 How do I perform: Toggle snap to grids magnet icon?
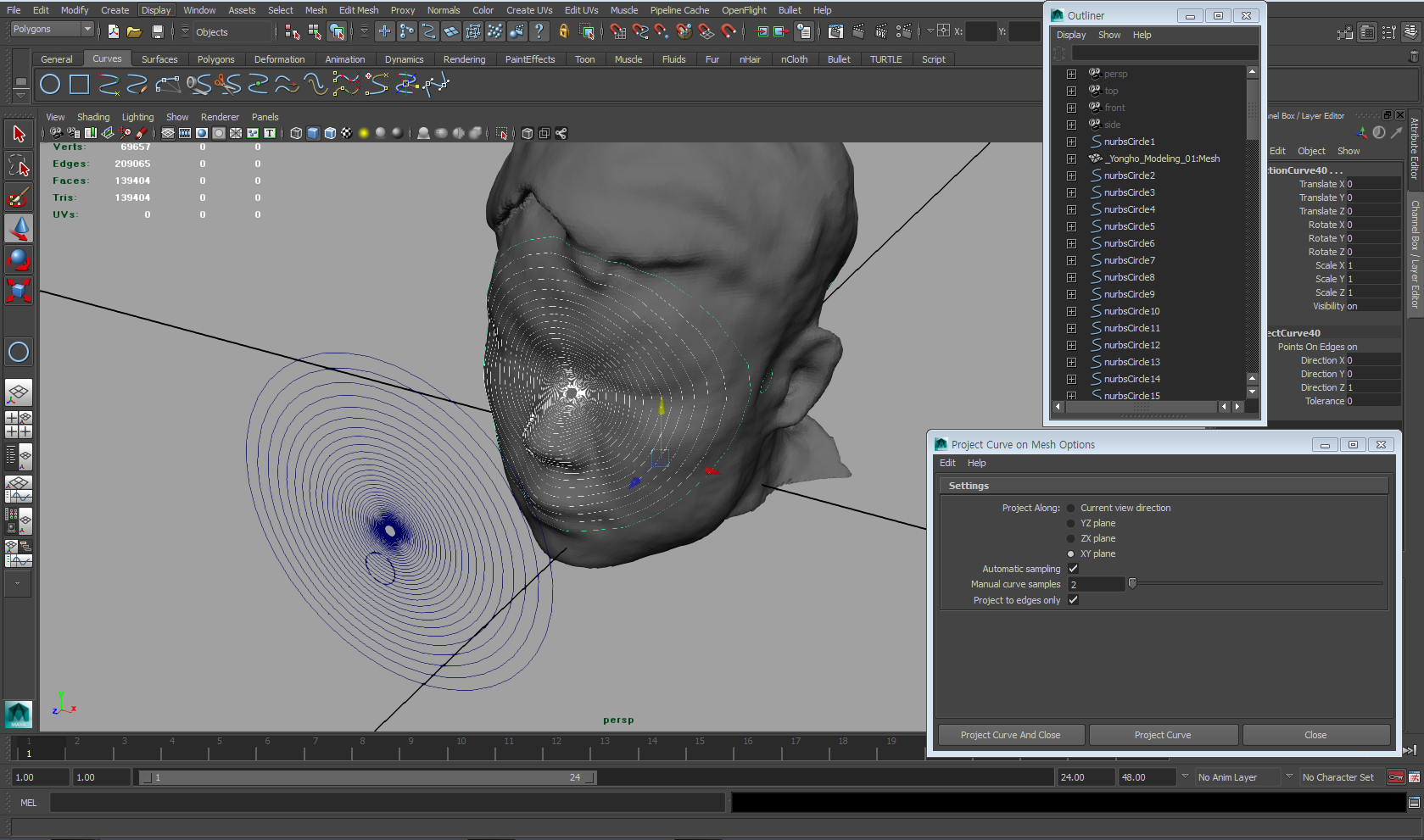(618, 31)
